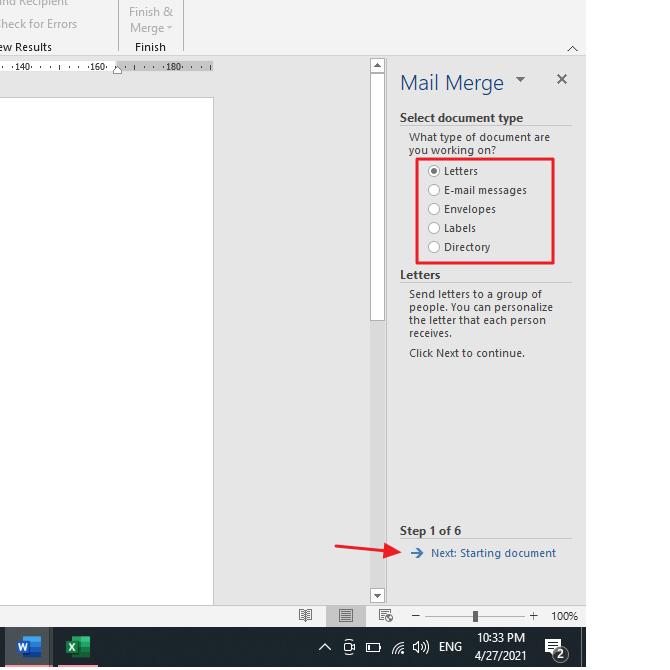Switch to Web Layout view

click(385, 616)
